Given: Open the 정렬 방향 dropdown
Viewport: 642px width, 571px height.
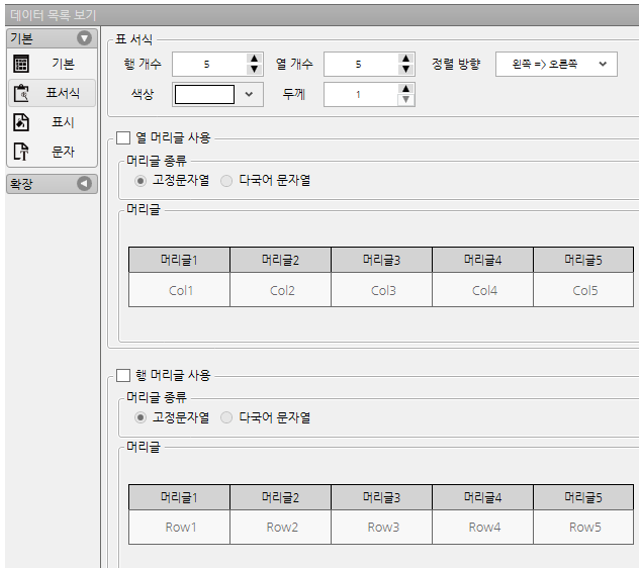Looking at the screenshot, I should (x=556, y=64).
